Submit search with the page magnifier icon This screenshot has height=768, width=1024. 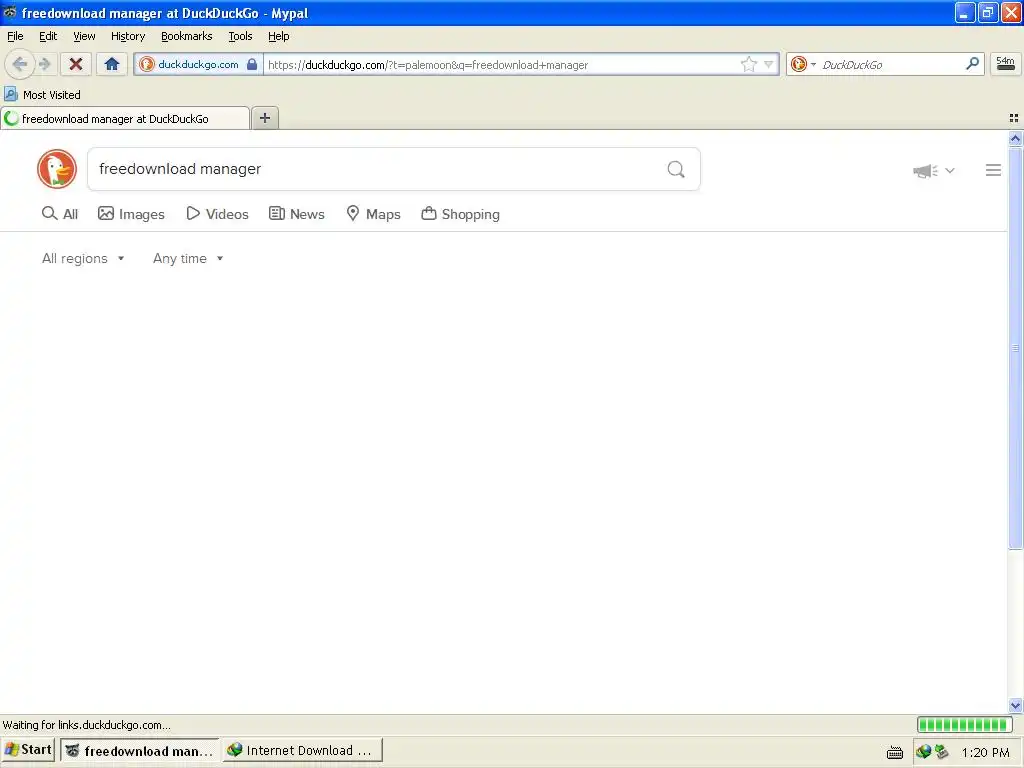[676, 170]
